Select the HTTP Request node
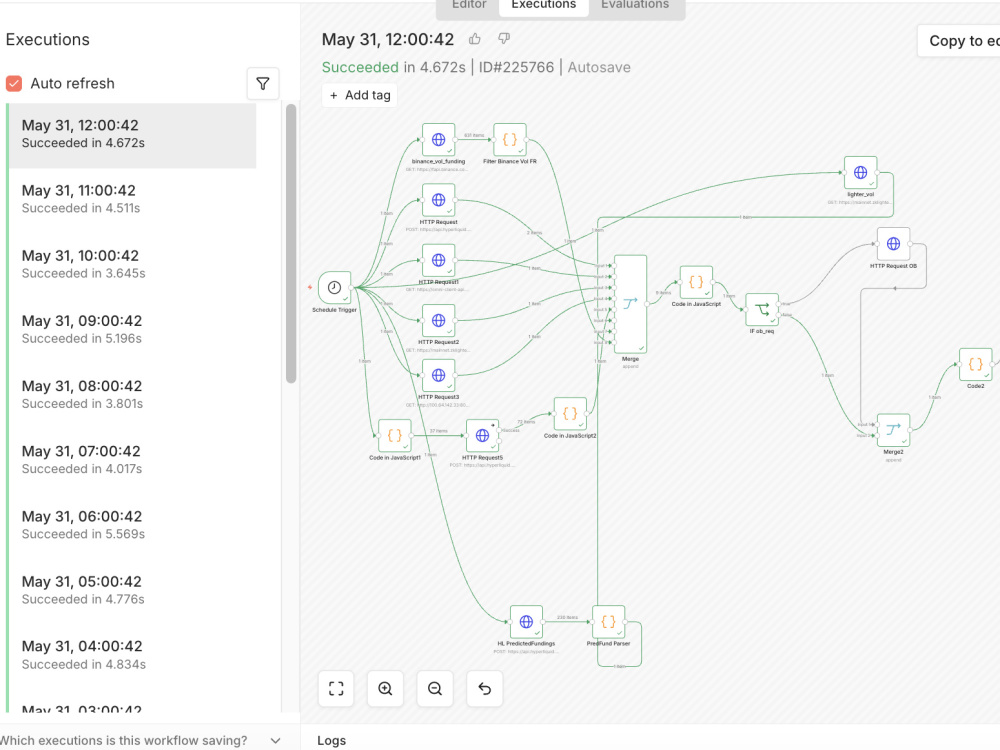This screenshot has width=1000, height=750. (x=439, y=200)
